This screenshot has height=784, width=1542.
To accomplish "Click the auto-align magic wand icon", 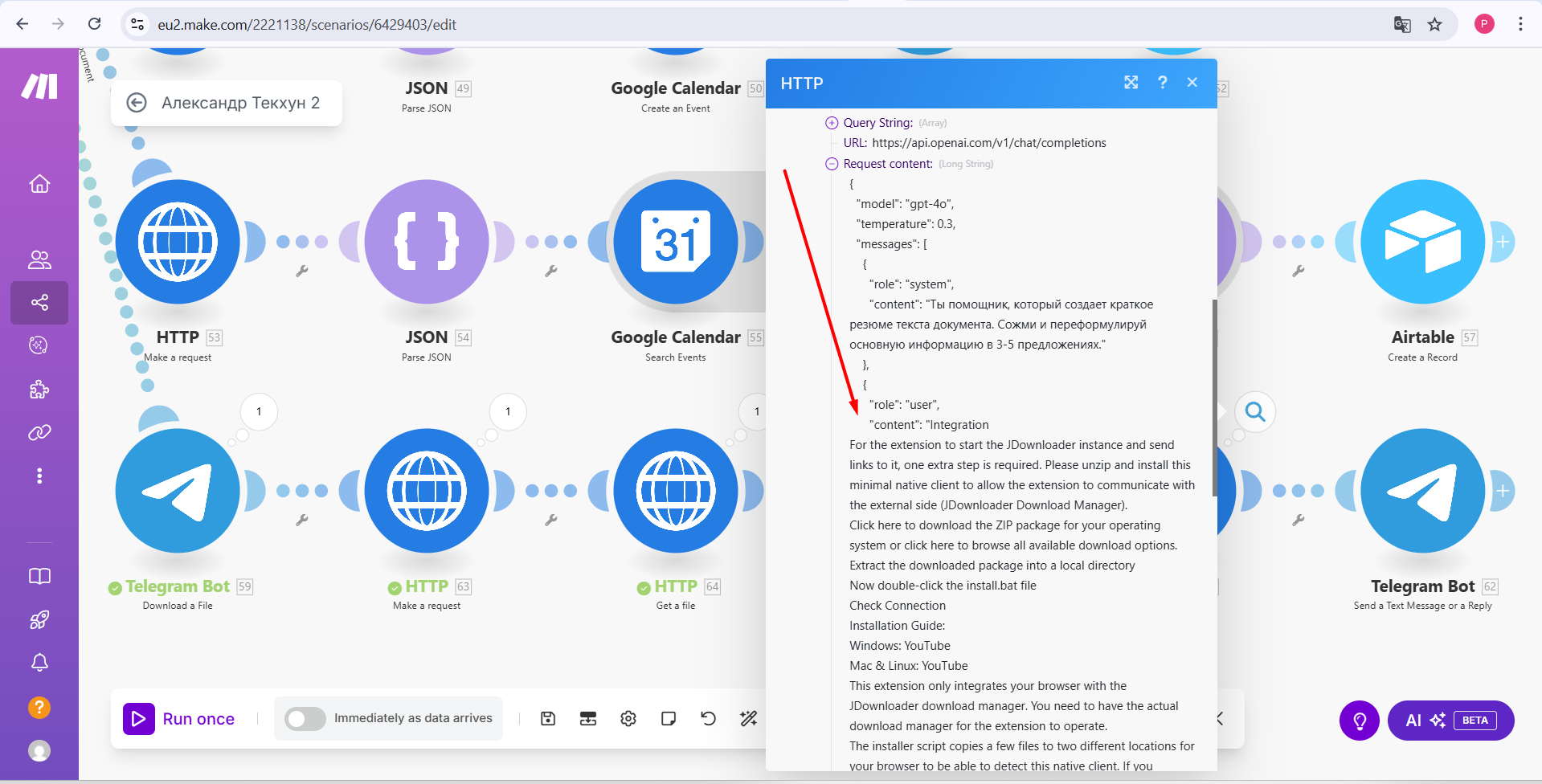I will coord(749,719).
